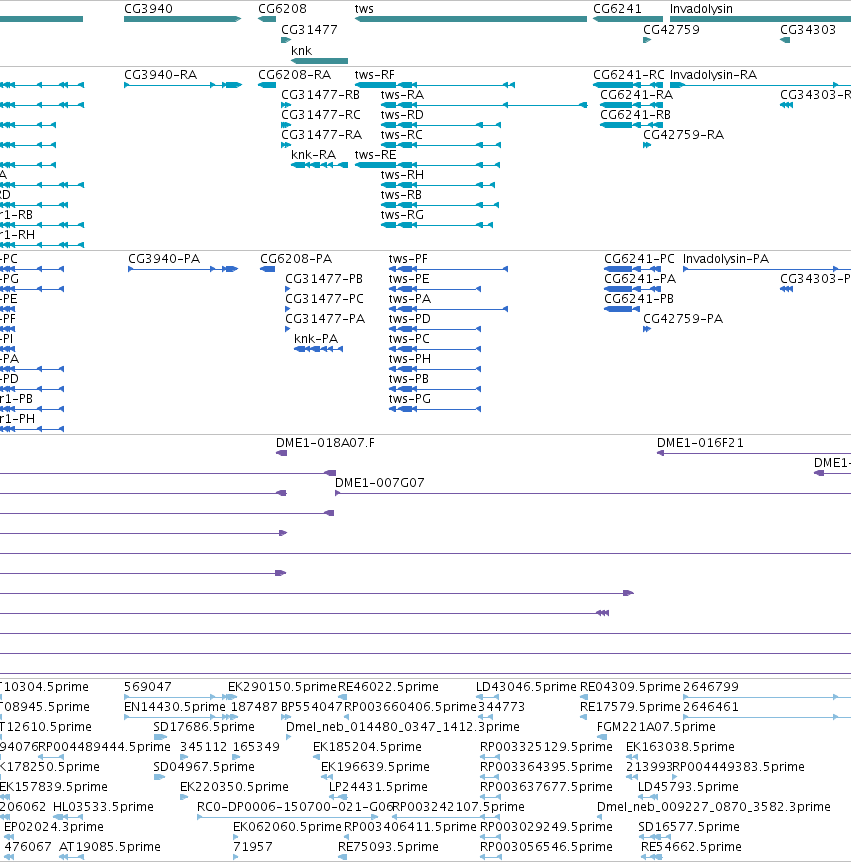Click protein CG6208-PA
The height and width of the screenshot is (862, 851).
tap(296, 259)
